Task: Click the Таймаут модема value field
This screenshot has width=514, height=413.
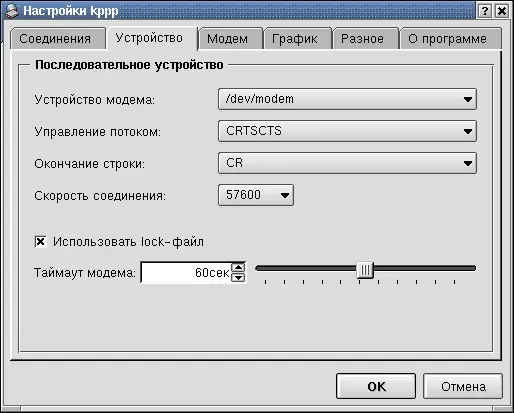Action: coord(186,272)
